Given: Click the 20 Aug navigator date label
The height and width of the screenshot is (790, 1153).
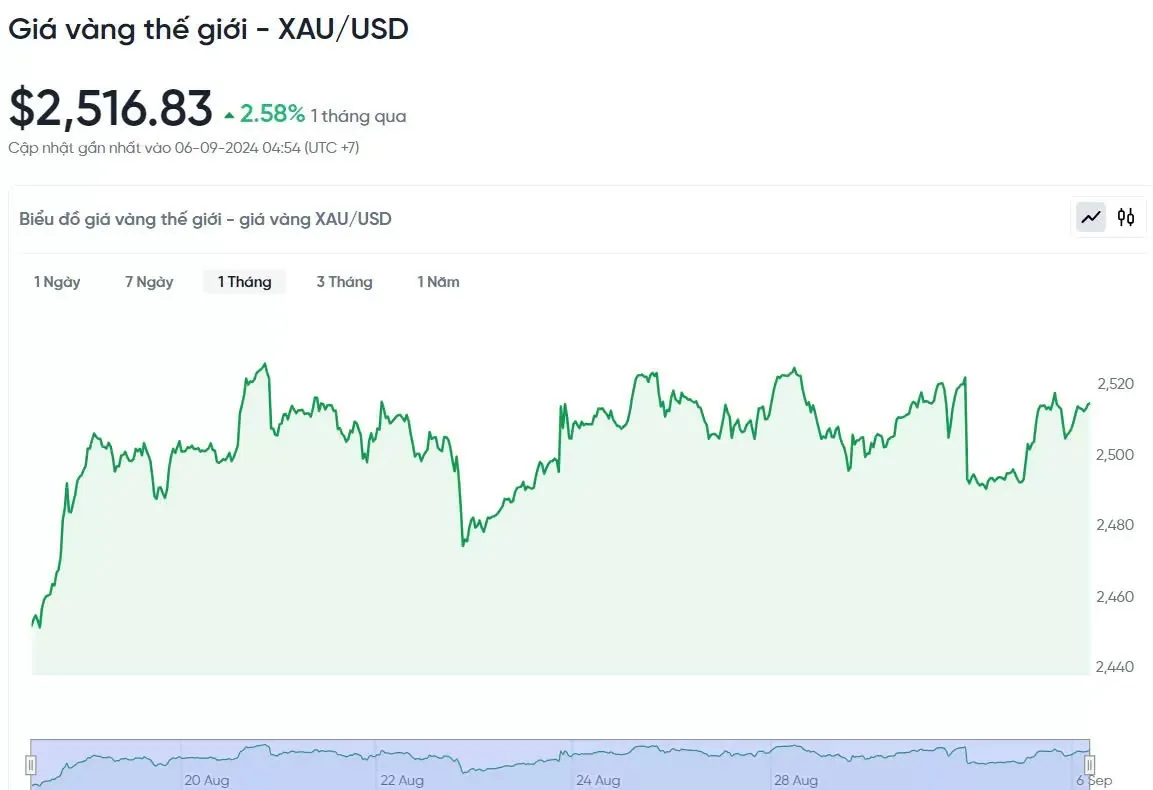Looking at the screenshot, I should coord(207,780).
